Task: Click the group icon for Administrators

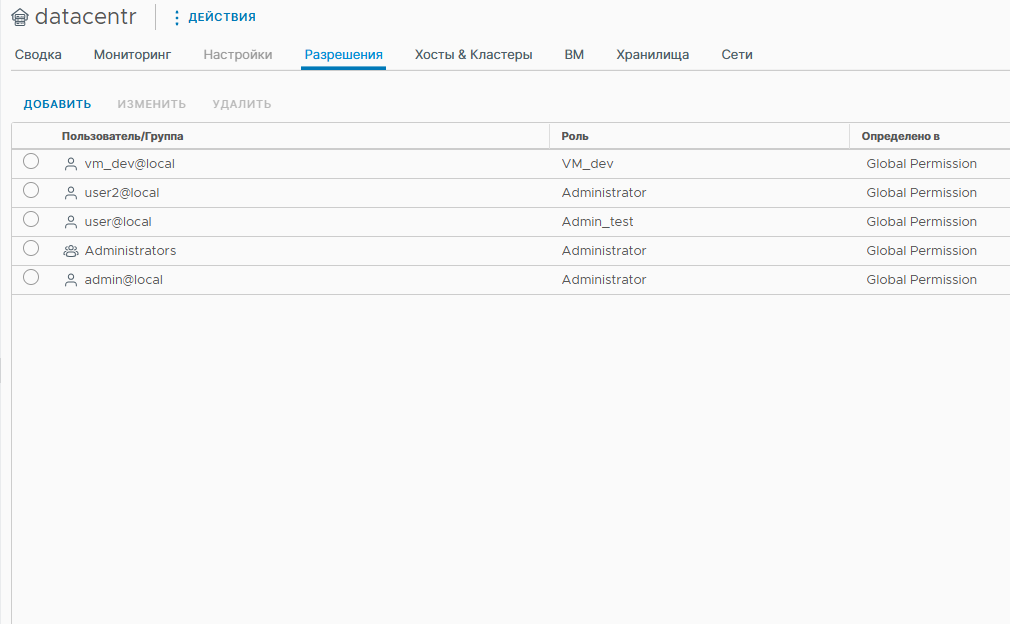Action: (71, 251)
